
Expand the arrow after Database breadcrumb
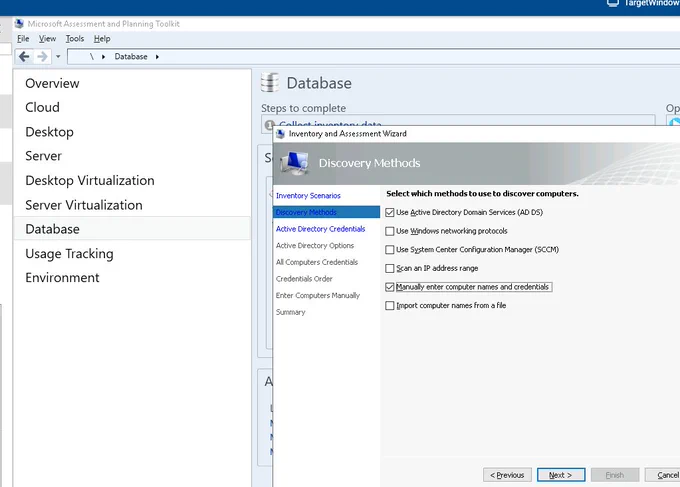click(x=157, y=57)
